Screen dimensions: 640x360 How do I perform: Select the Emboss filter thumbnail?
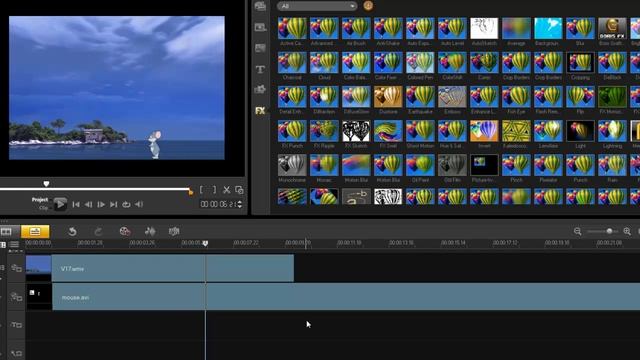pos(452,97)
